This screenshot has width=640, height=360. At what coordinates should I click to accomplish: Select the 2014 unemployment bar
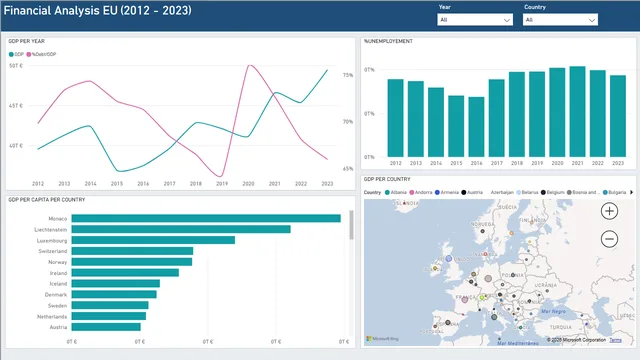tap(436, 122)
